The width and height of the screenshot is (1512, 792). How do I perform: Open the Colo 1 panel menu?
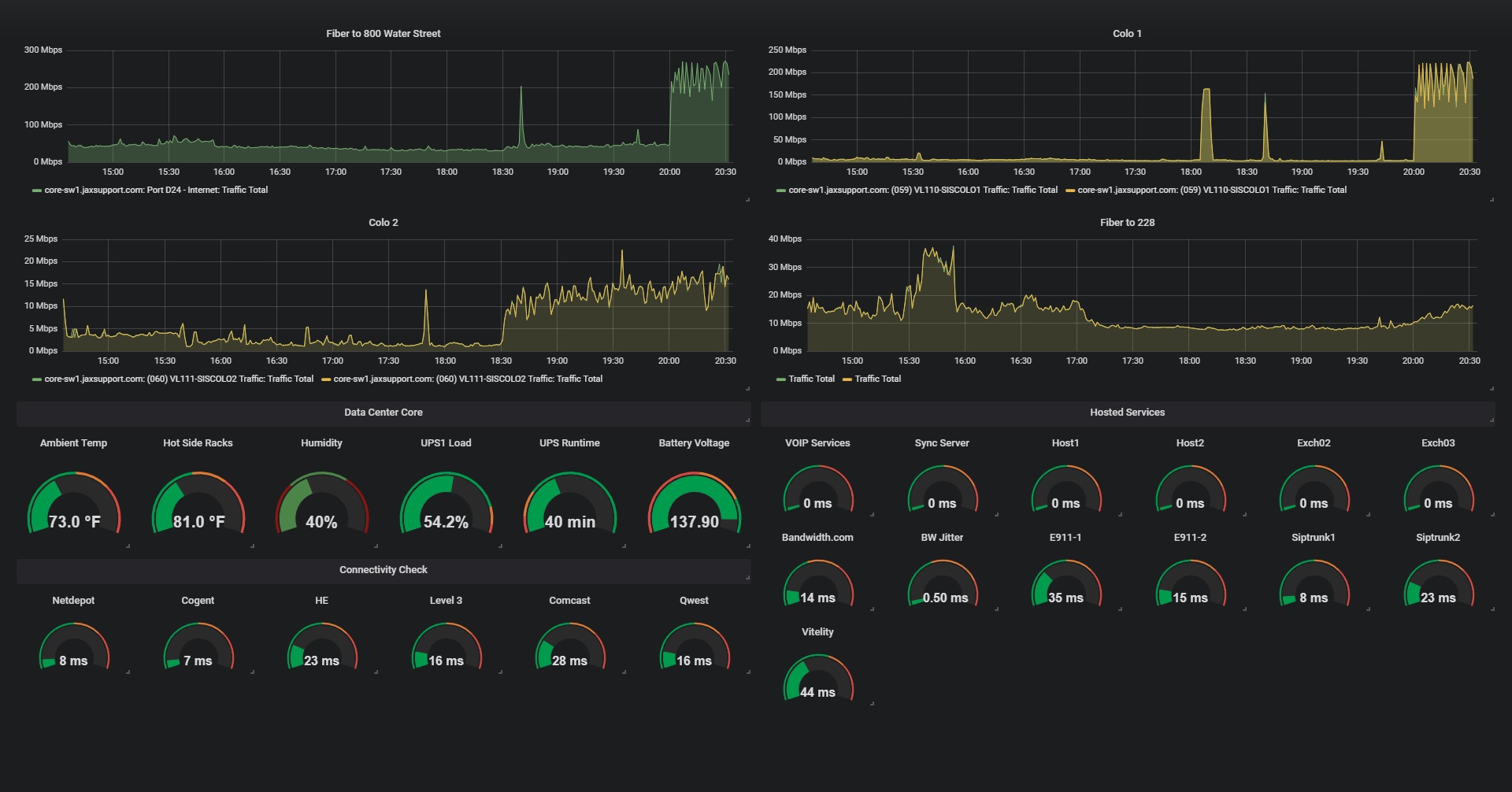click(1128, 33)
